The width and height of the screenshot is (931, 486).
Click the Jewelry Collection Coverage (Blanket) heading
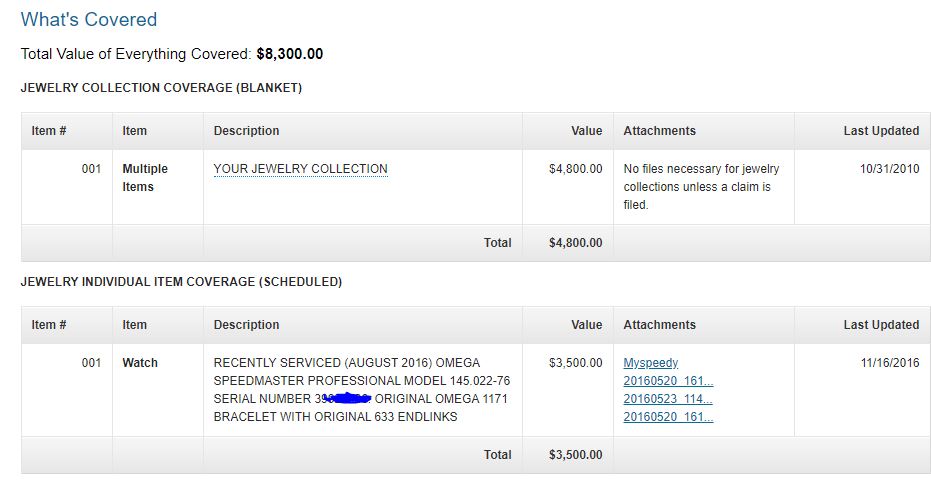161,88
